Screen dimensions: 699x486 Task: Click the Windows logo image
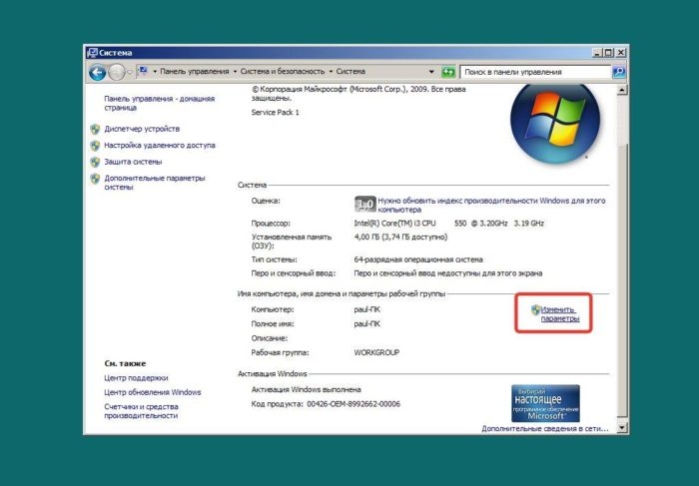(x=555, y=122)
